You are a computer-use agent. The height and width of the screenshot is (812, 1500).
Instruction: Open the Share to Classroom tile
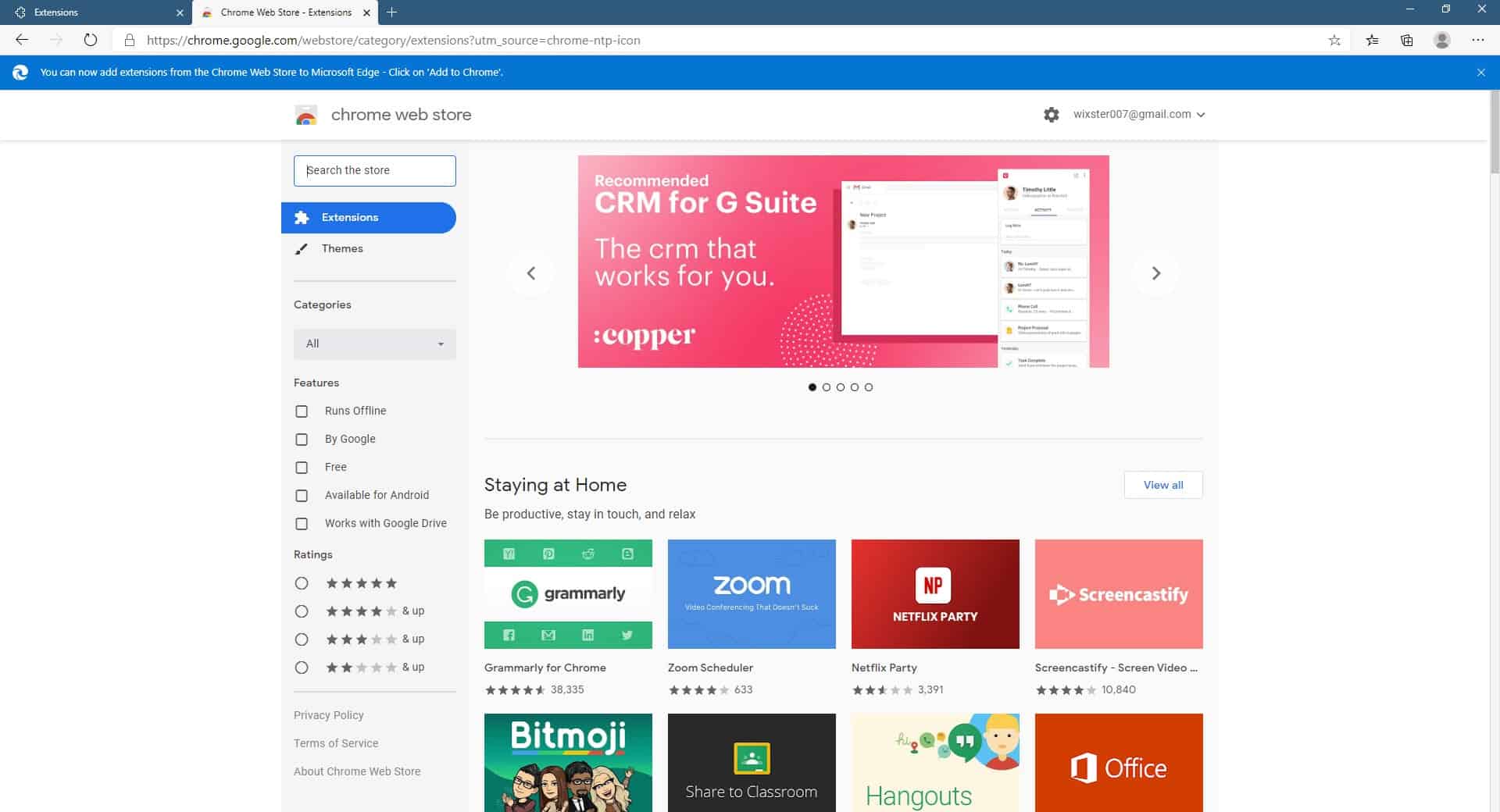(x=752, y=763)
